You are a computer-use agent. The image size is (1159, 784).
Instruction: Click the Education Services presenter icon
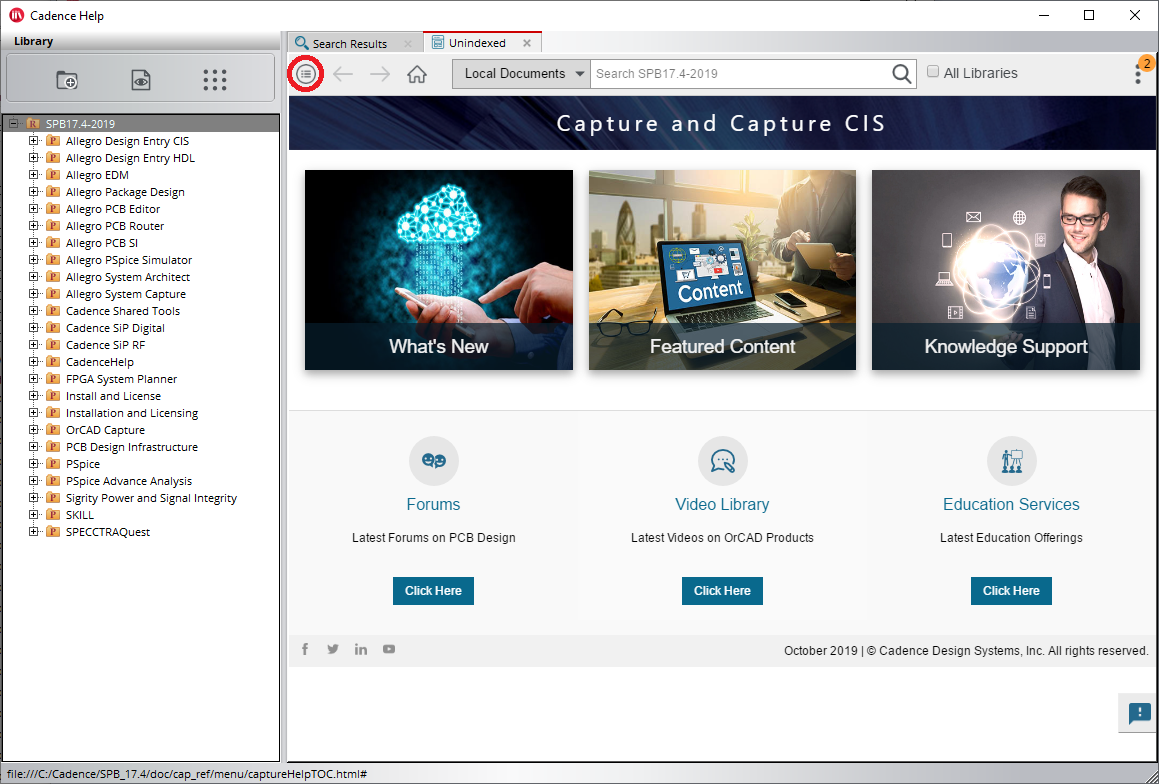(x=1012, y=460)
